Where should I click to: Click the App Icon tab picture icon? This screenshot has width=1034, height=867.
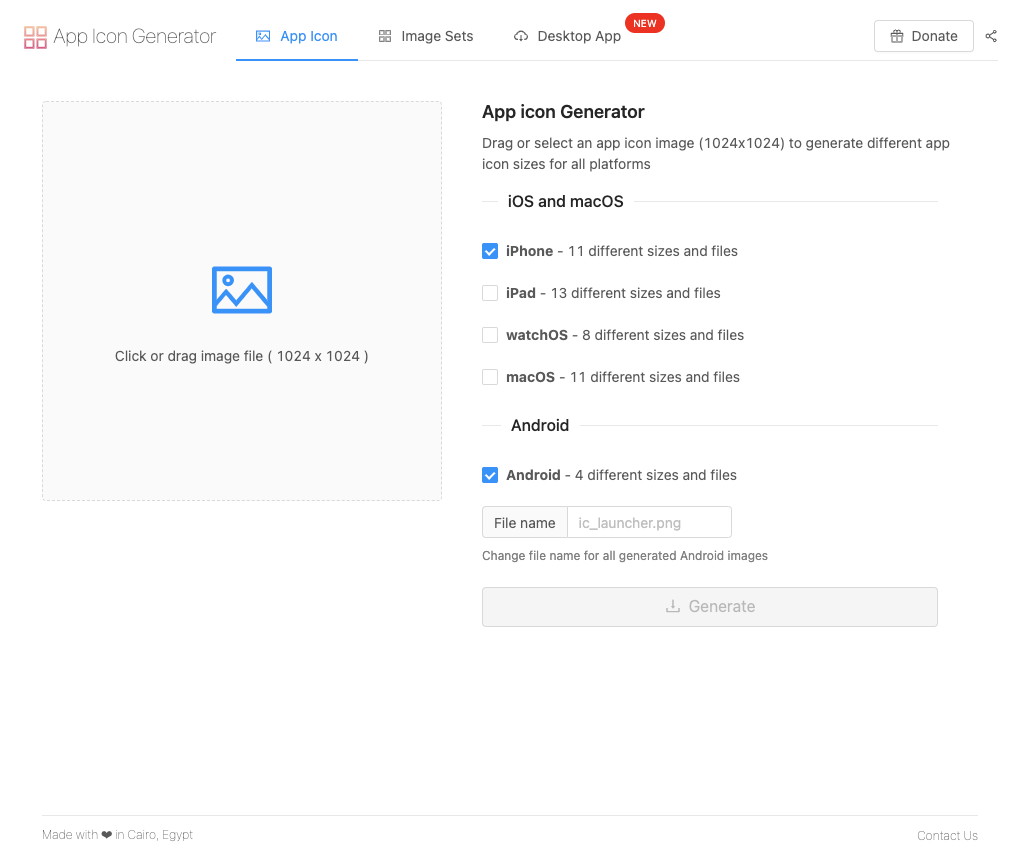[x=262, y=36]
